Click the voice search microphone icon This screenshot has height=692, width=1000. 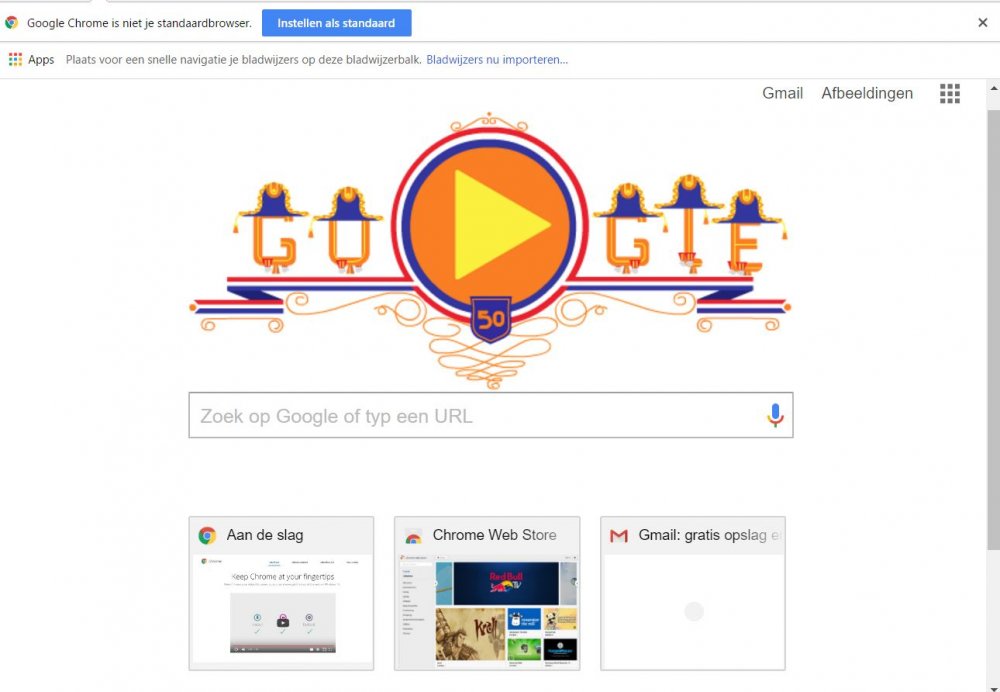pyautogui.click(x=775, y=415)
